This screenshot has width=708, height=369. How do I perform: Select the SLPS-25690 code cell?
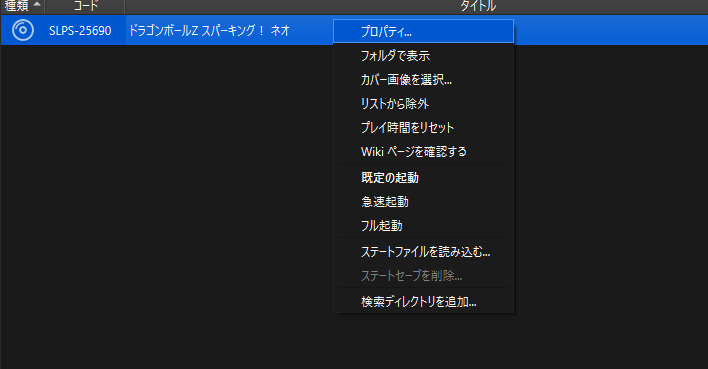coord(80,30)
